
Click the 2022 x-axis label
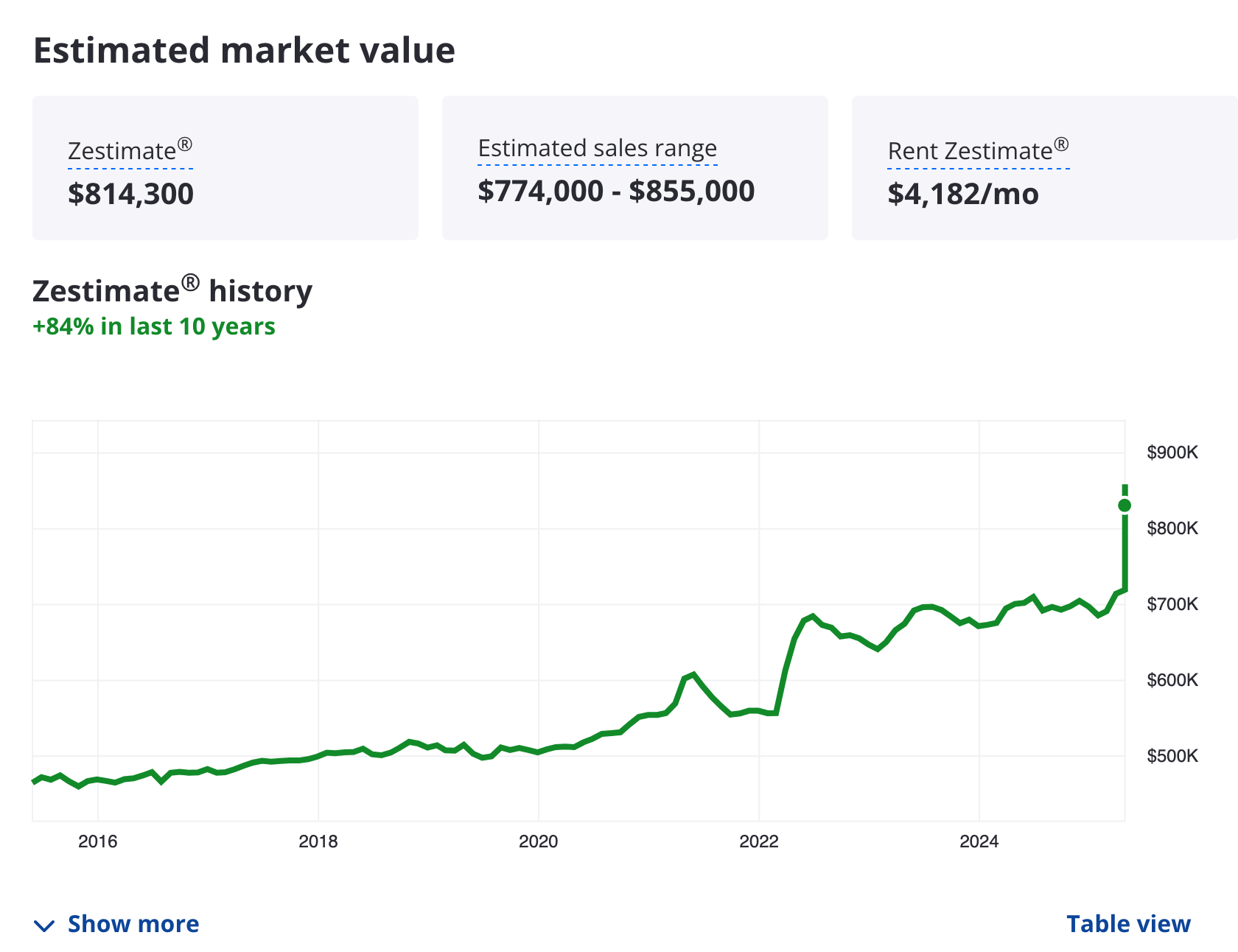(759, 841)
